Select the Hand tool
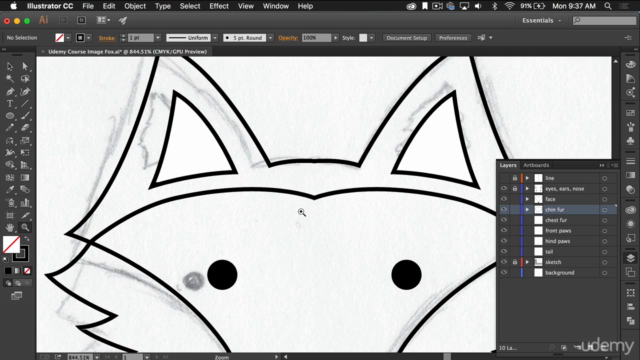Viewport: 640px width, 360px height. [10, 227]
